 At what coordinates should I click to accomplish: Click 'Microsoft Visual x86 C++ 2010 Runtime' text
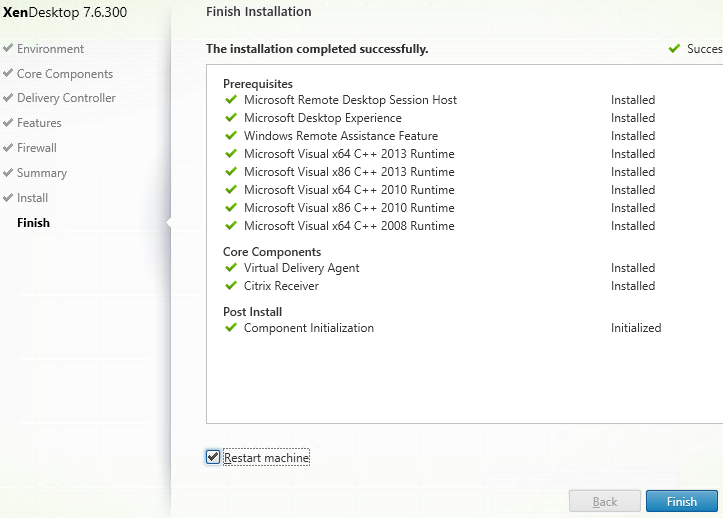point(349,208)
